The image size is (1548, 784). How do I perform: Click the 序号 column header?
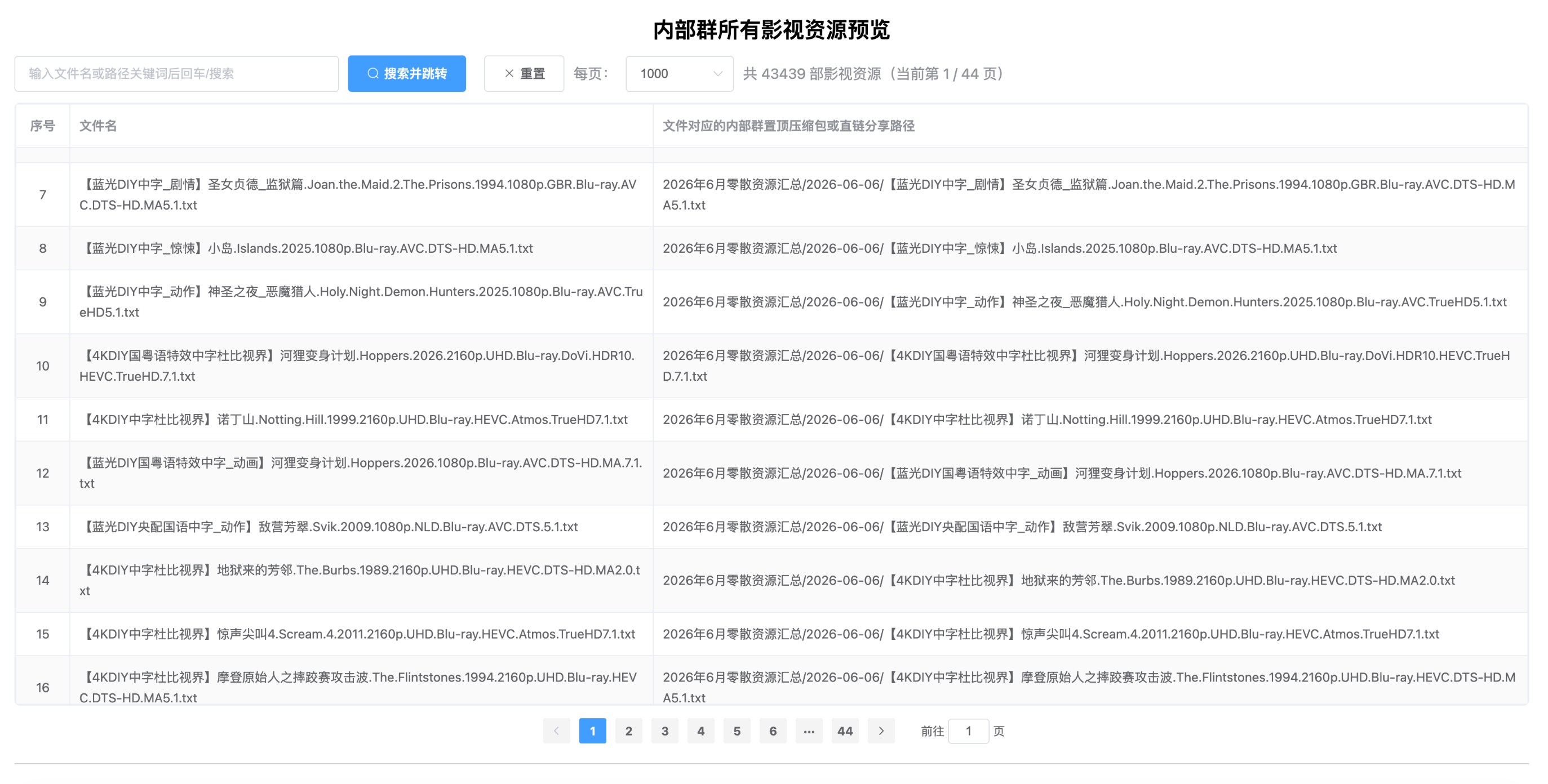[43, 126]
